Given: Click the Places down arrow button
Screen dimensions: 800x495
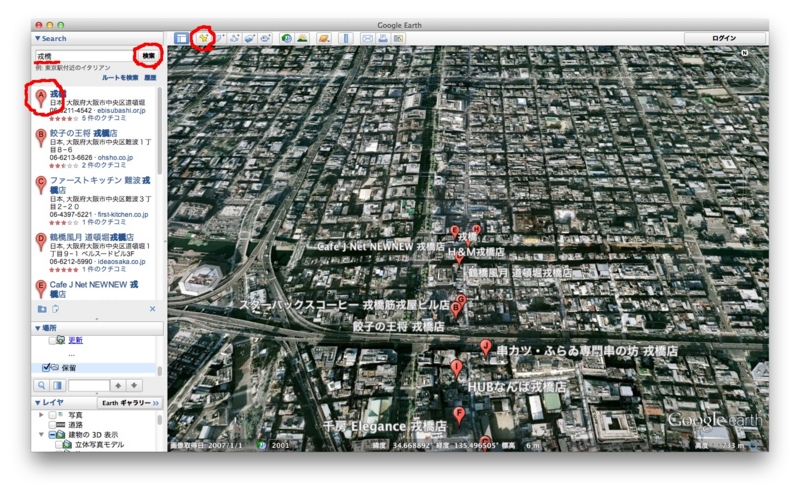Looking at the screenshot, I should tap(134, 386).
